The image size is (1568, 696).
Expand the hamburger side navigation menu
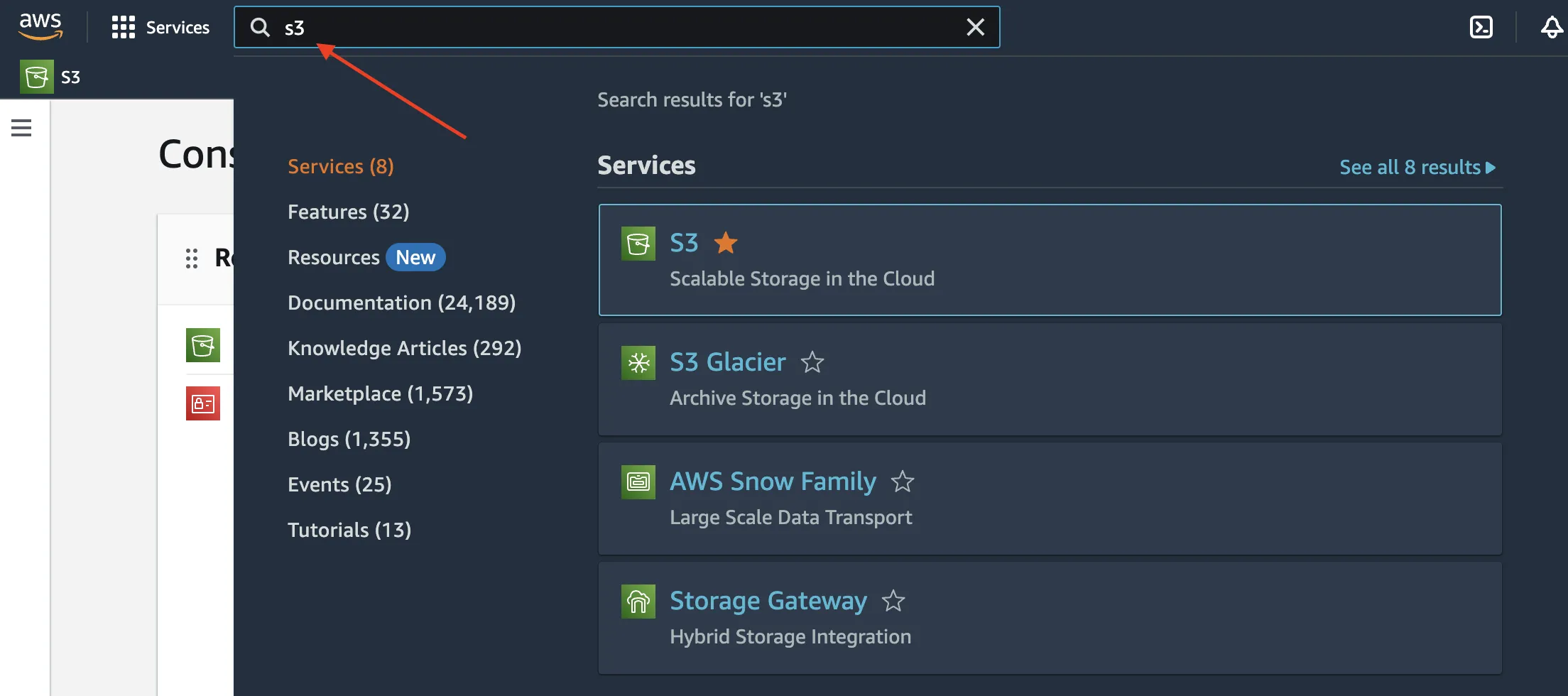point(21,128)
